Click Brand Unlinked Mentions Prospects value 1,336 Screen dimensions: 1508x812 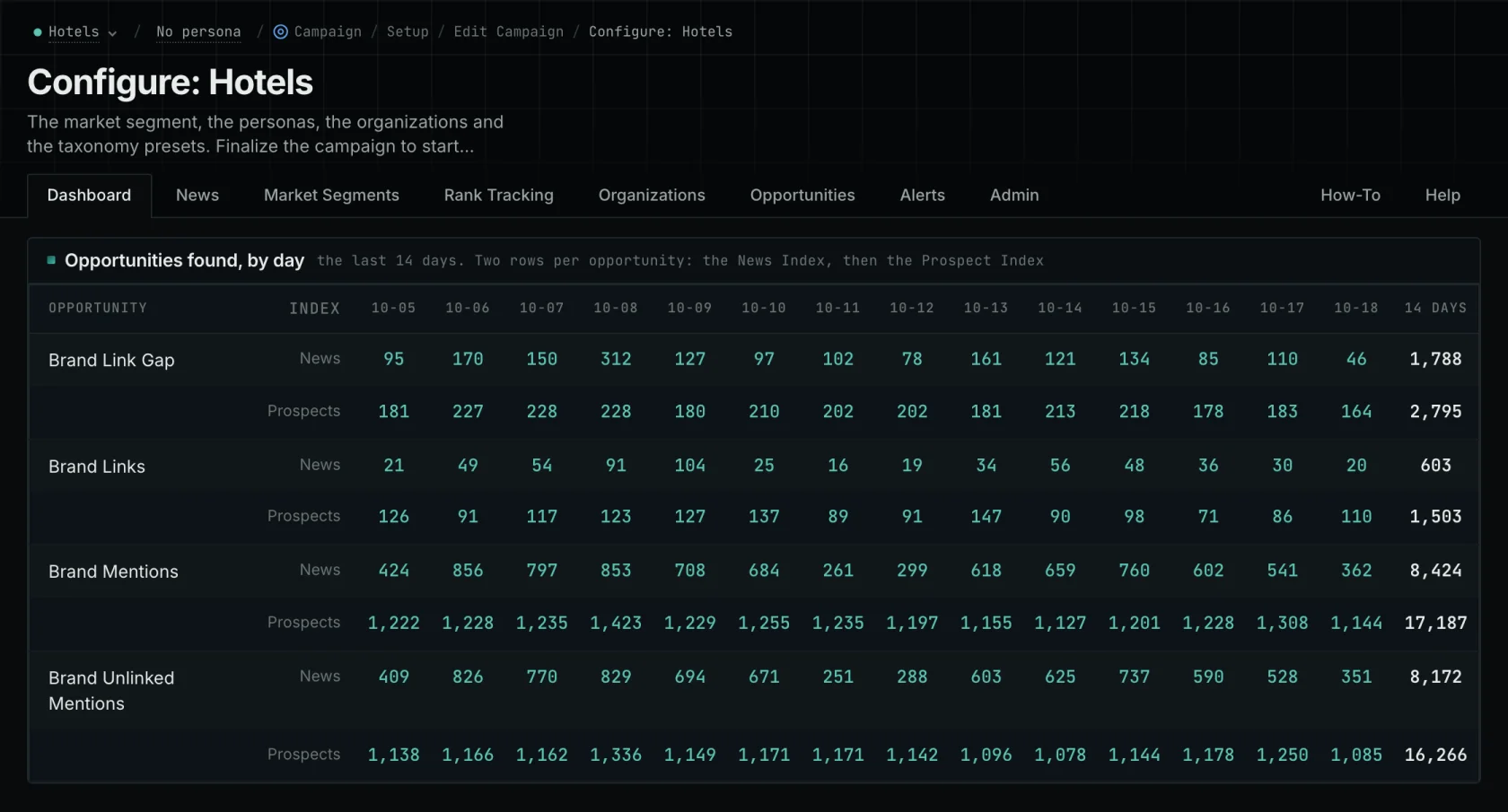(x=616, y=755)
